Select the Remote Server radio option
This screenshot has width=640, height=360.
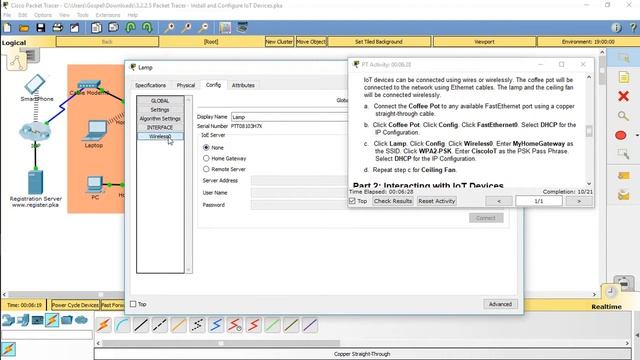click(206, 169)
